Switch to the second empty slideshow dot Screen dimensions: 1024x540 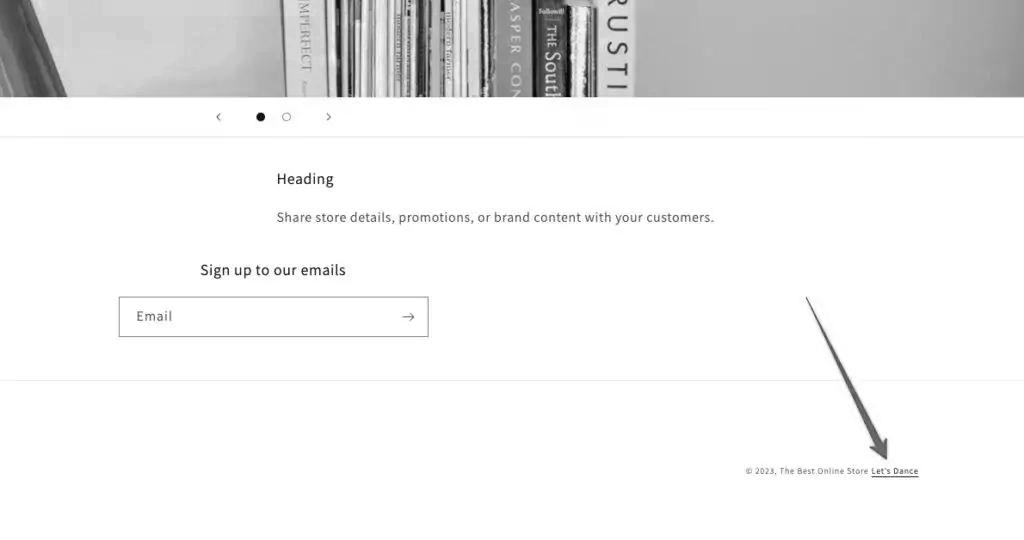click(286, 117)
